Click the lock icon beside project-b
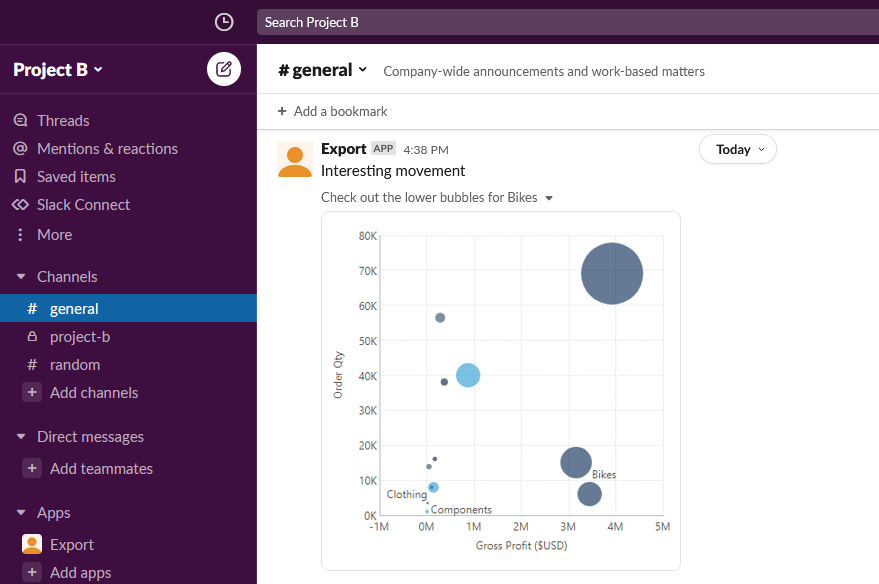The height and width of the screenshot is (584, 879). point(32,336)
